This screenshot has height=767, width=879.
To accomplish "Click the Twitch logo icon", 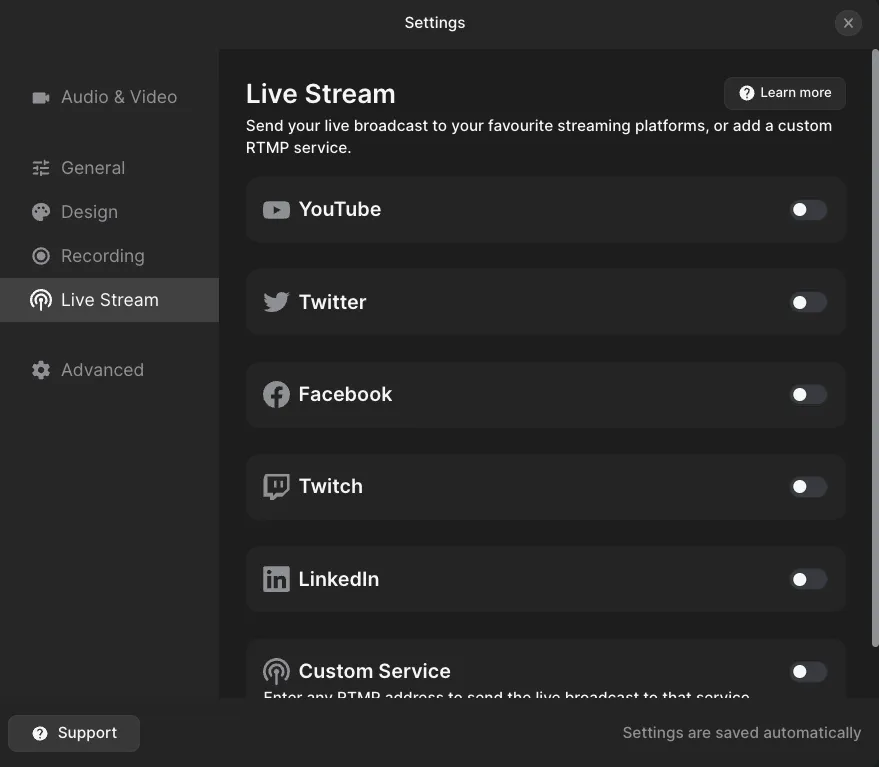I will [276, 487].
